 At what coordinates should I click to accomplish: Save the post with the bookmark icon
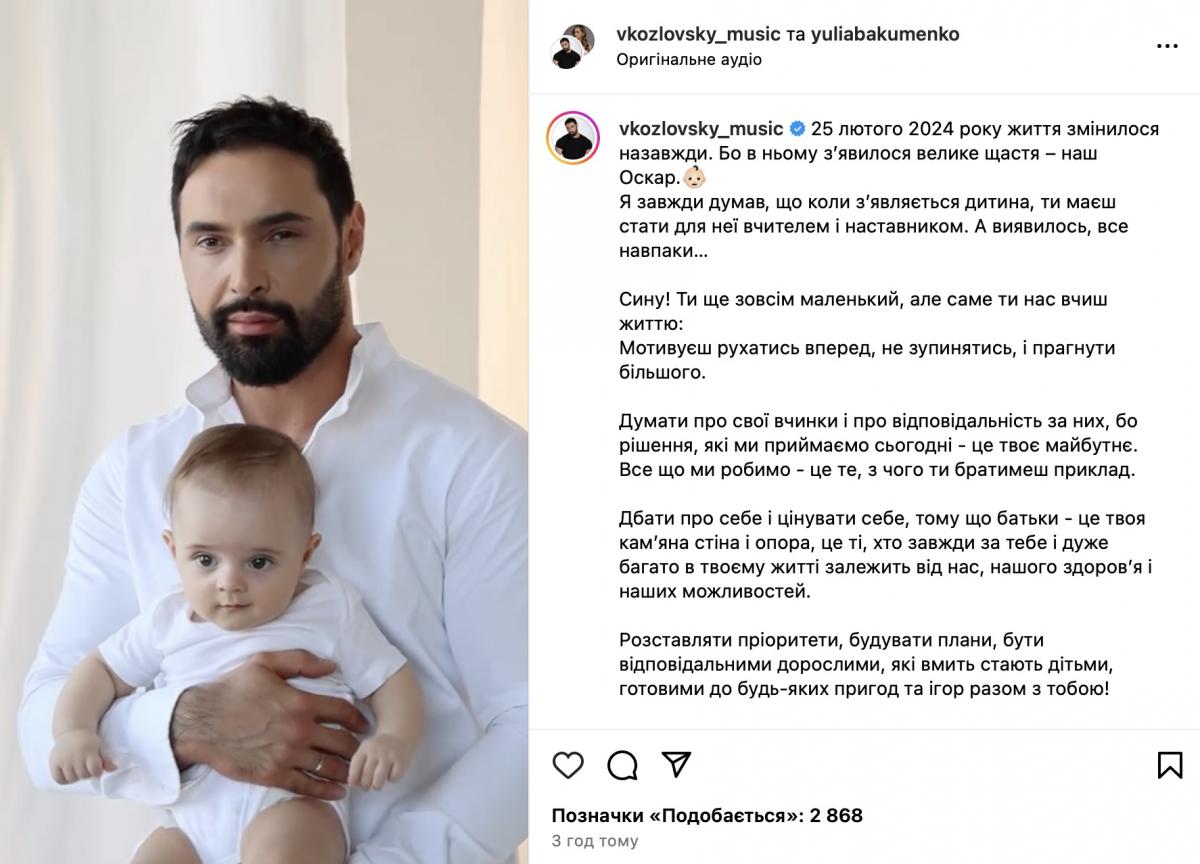tap(1170, 765)
